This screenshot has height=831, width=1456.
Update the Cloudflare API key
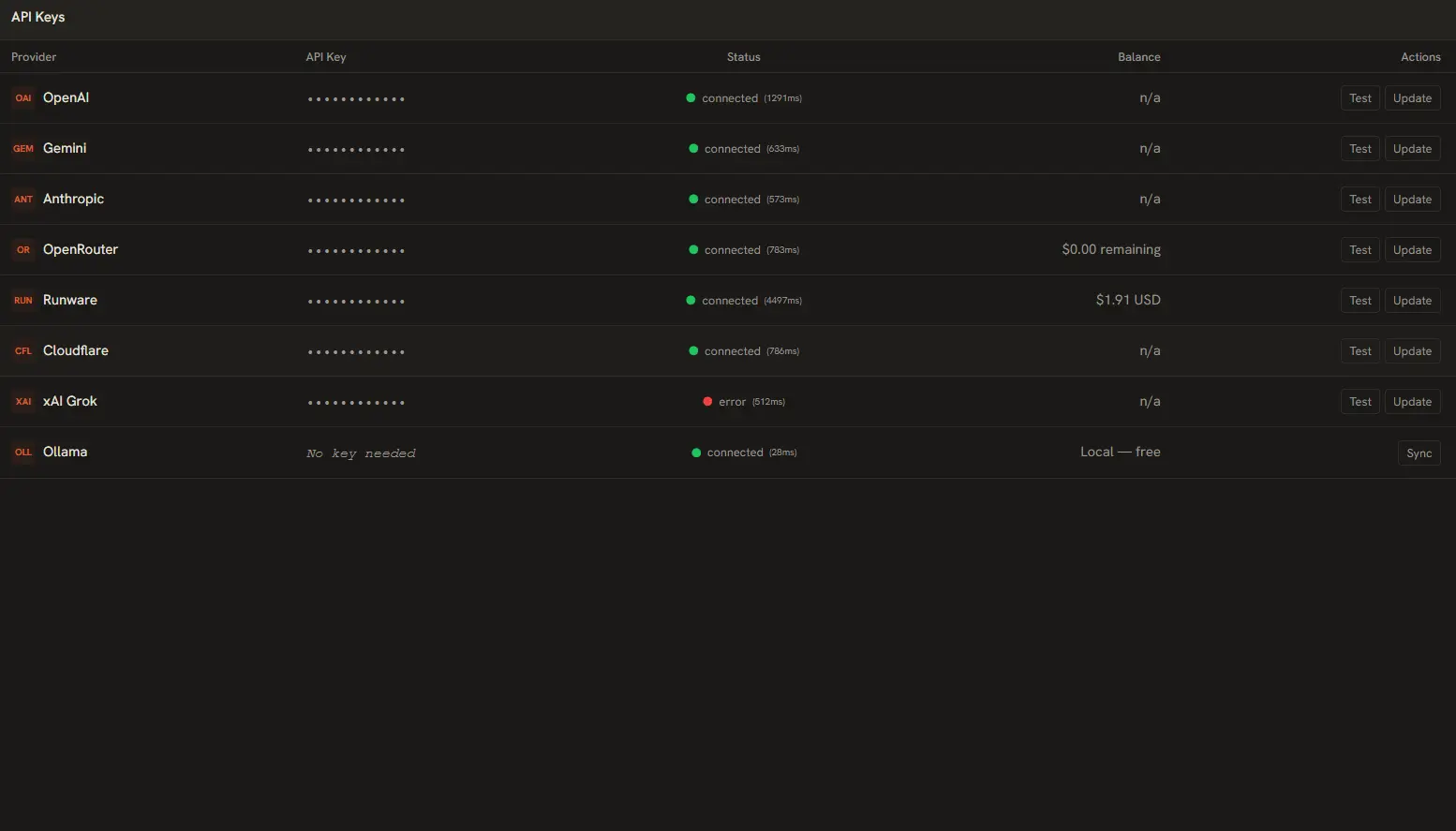1412,351
